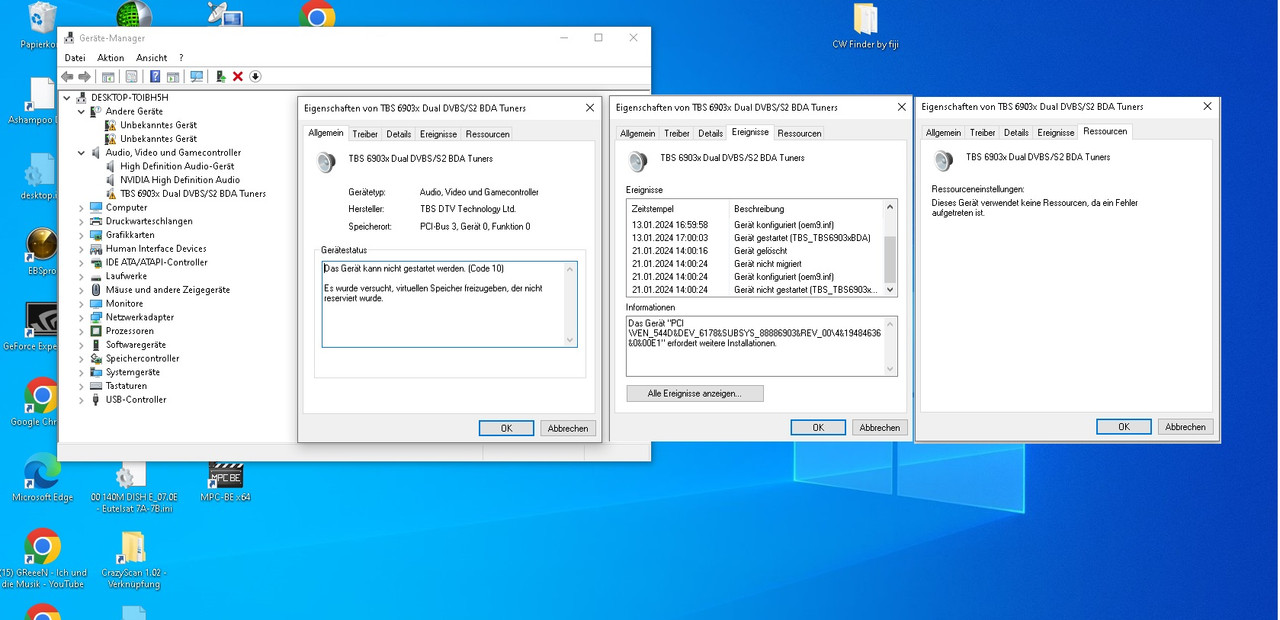The height and width of the screenshot is (620, 1280).
Task: Launch Google Chrome from its desktop shortcut
Action: pyautogui.click(x=40, y=402)
